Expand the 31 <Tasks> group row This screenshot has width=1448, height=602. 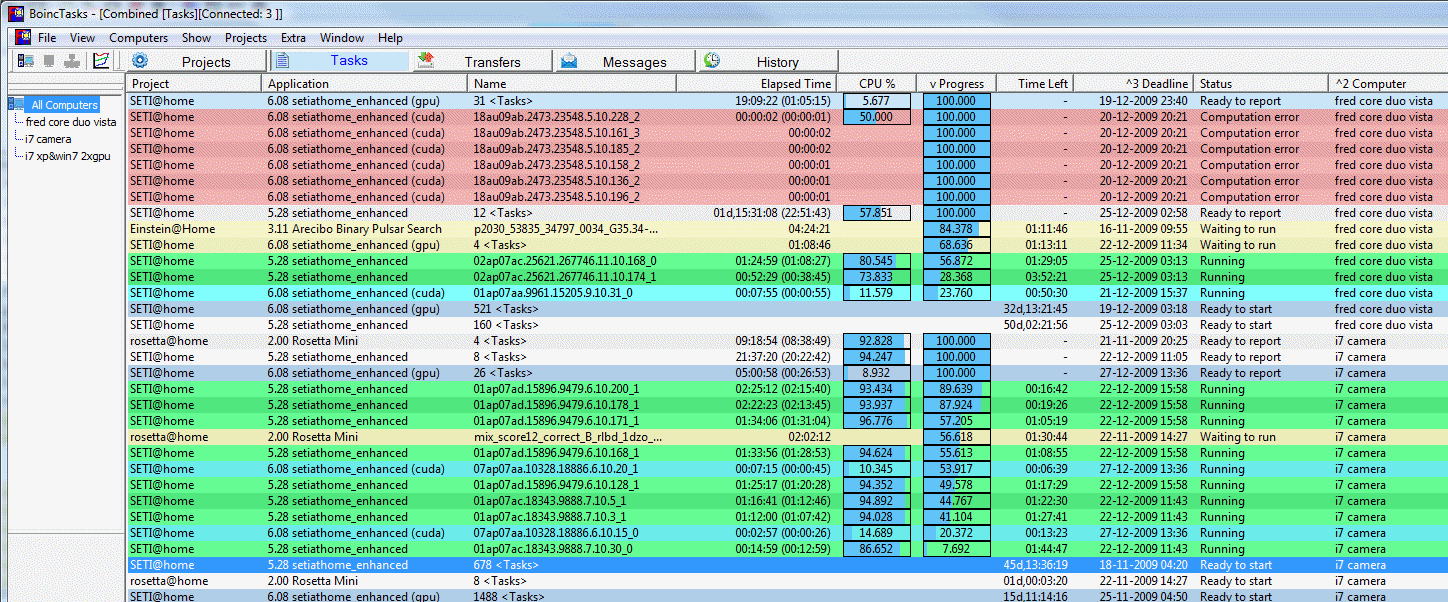(x=787, y=101)
